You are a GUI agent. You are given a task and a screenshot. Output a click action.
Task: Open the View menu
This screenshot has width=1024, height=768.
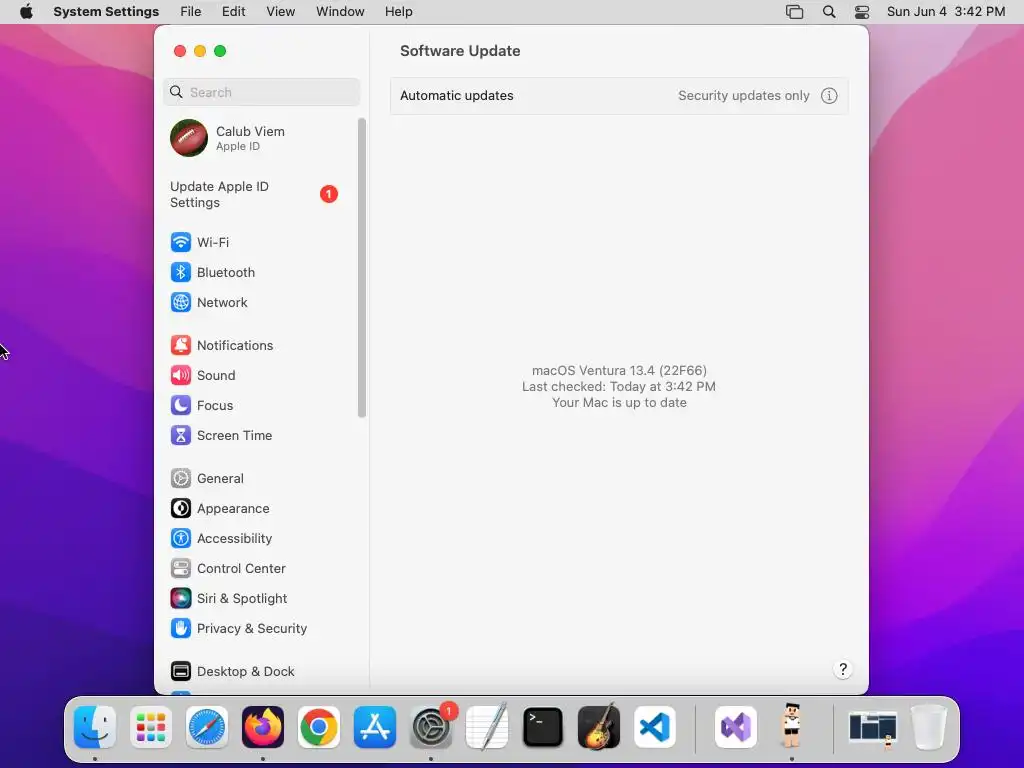pyautogui.click(x=280, y=12)
